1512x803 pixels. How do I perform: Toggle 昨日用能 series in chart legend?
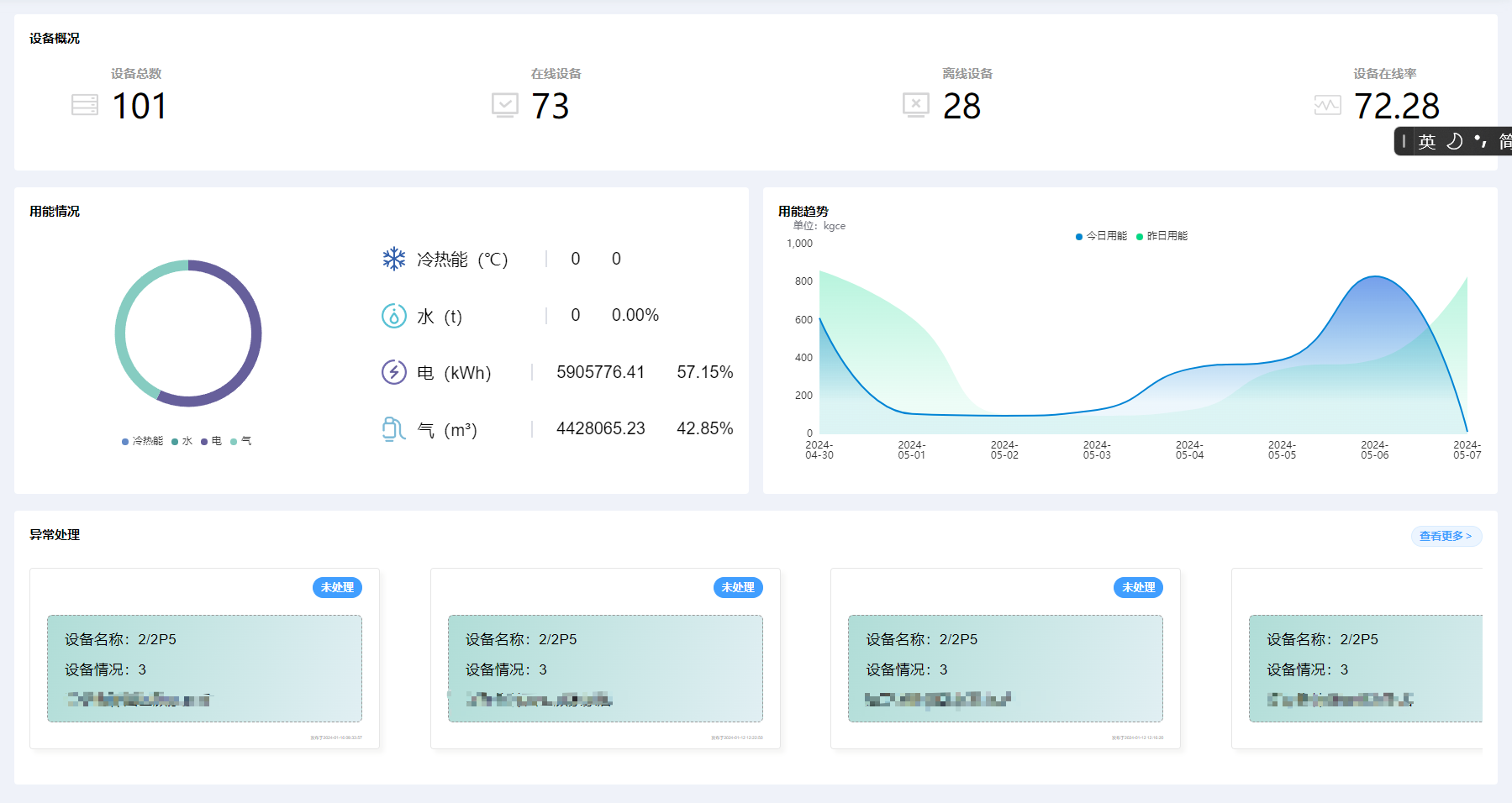click(1162, 236)
